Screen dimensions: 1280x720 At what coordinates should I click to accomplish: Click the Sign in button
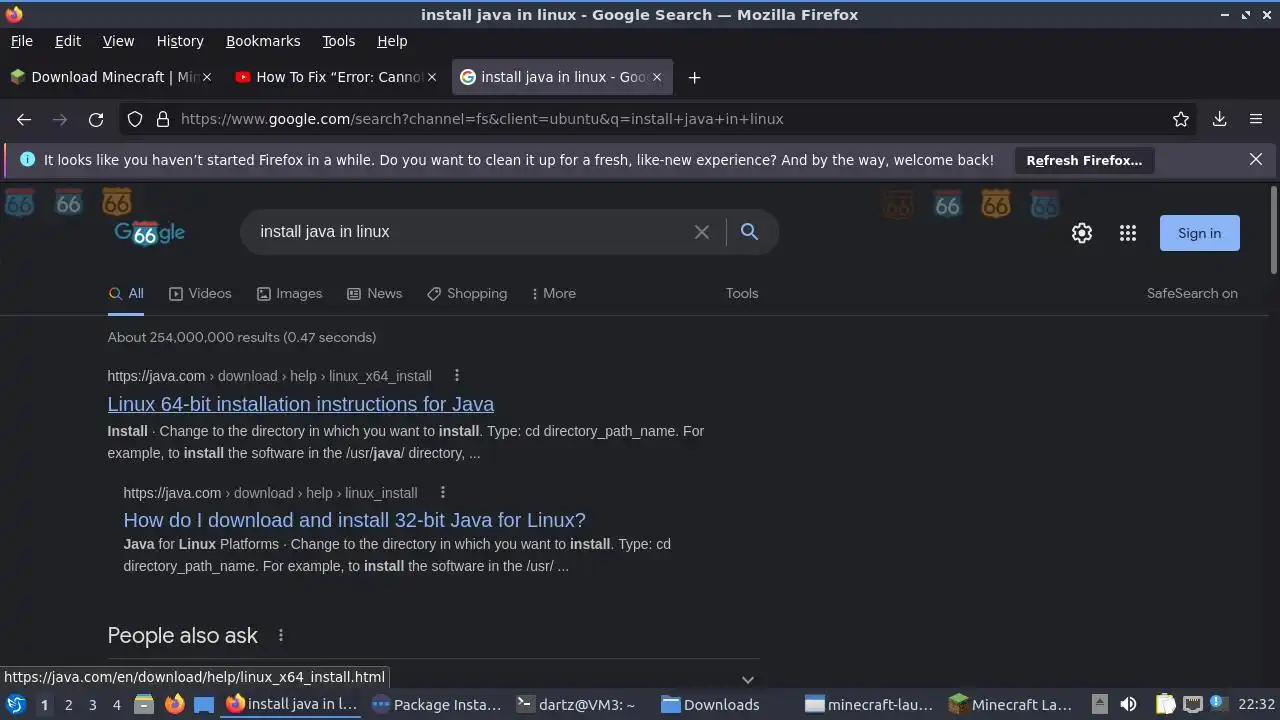(x=1199, y=233)
